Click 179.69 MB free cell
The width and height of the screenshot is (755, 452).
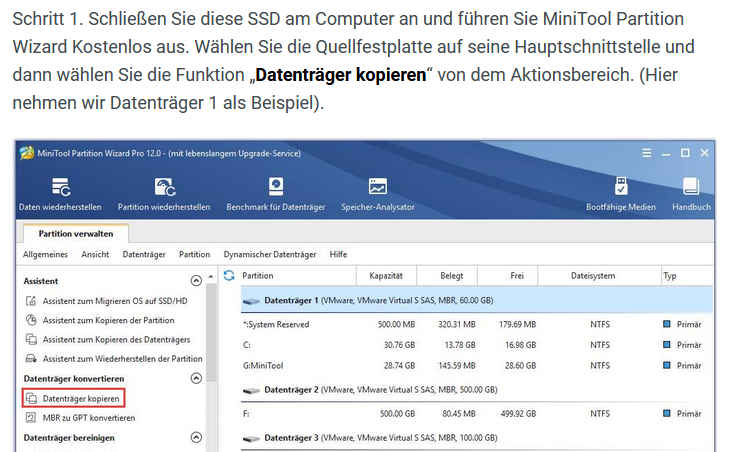517,324
